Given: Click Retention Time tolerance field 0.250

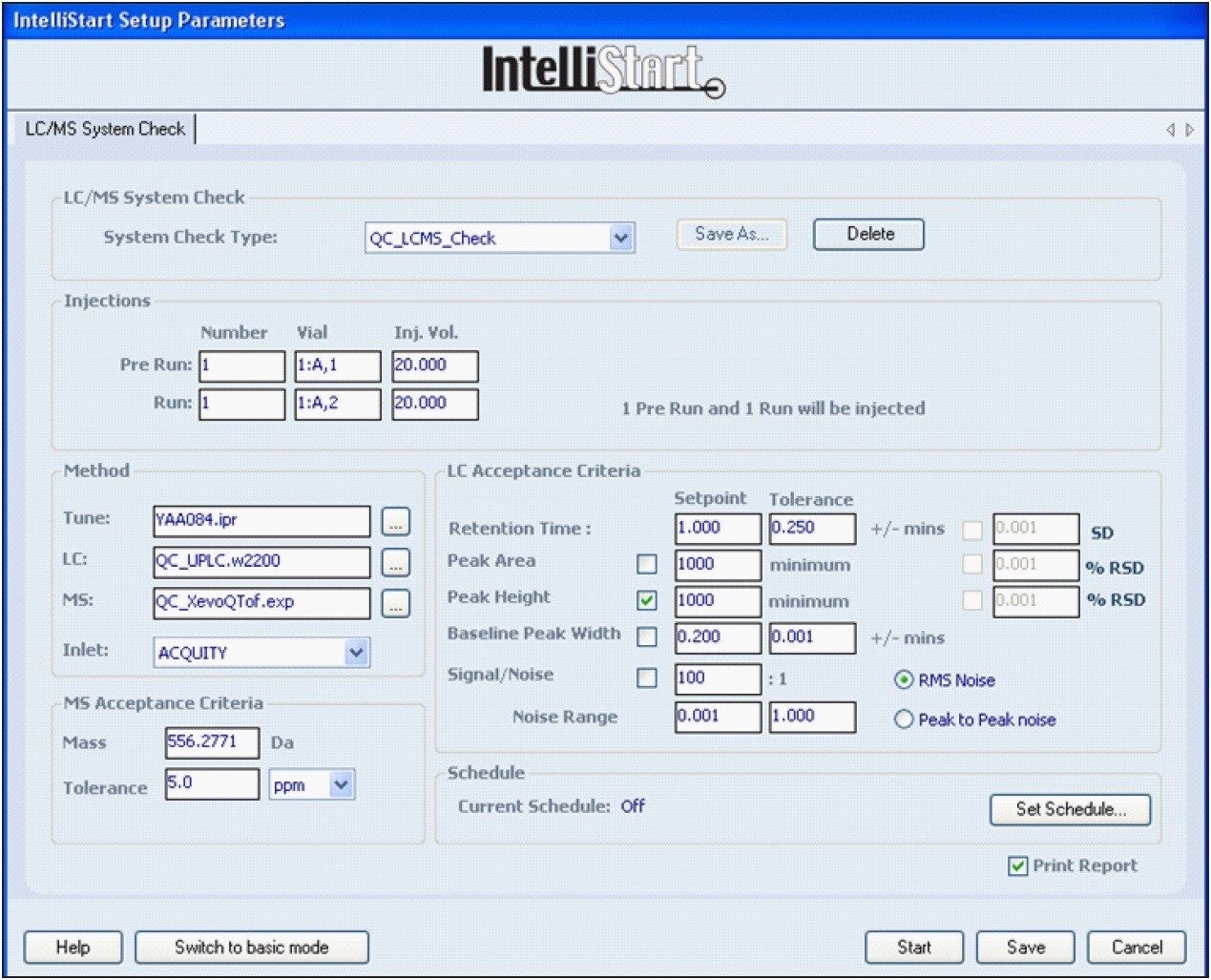Looking at the screenshot, I should click(813, 529).
